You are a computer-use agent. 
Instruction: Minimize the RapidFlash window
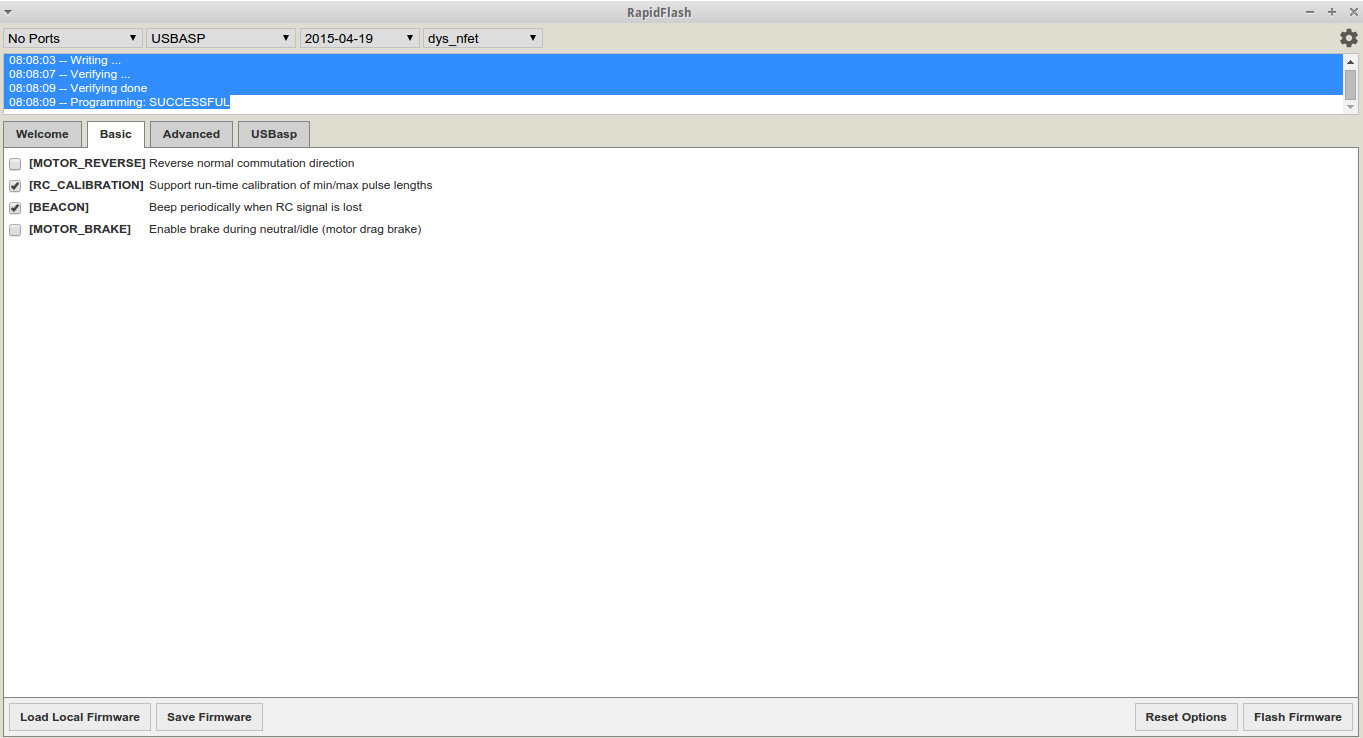coord(1310,12)
